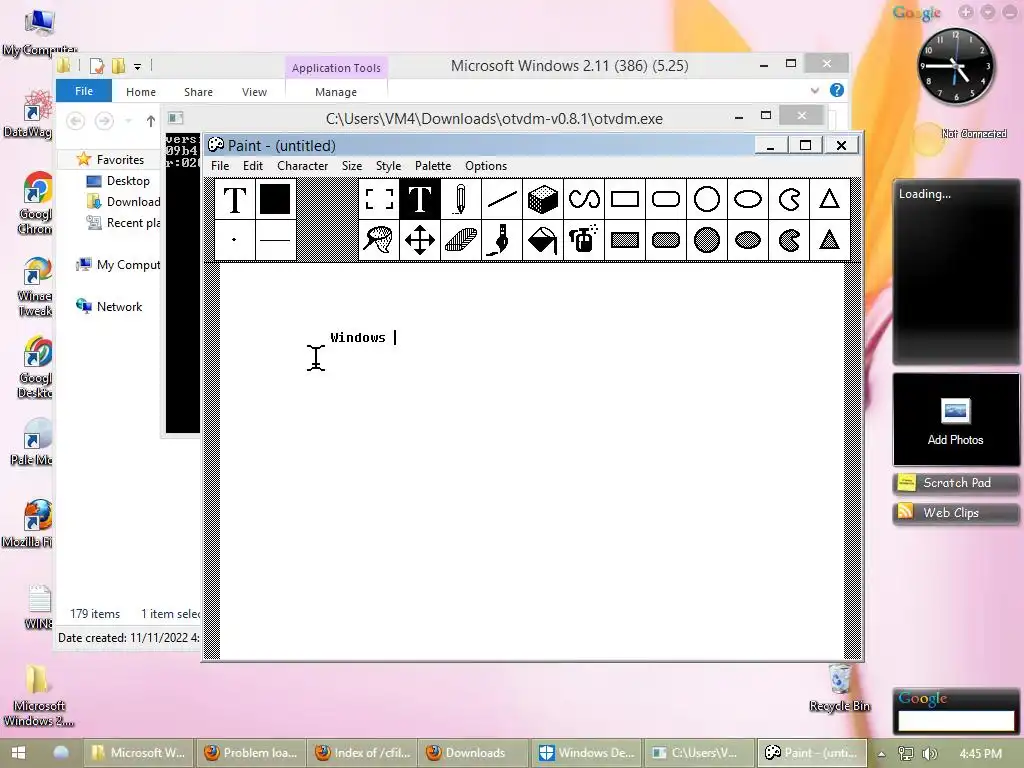Show hidden tray icons arrow
1024x768 pixels.
pos(881,754)
